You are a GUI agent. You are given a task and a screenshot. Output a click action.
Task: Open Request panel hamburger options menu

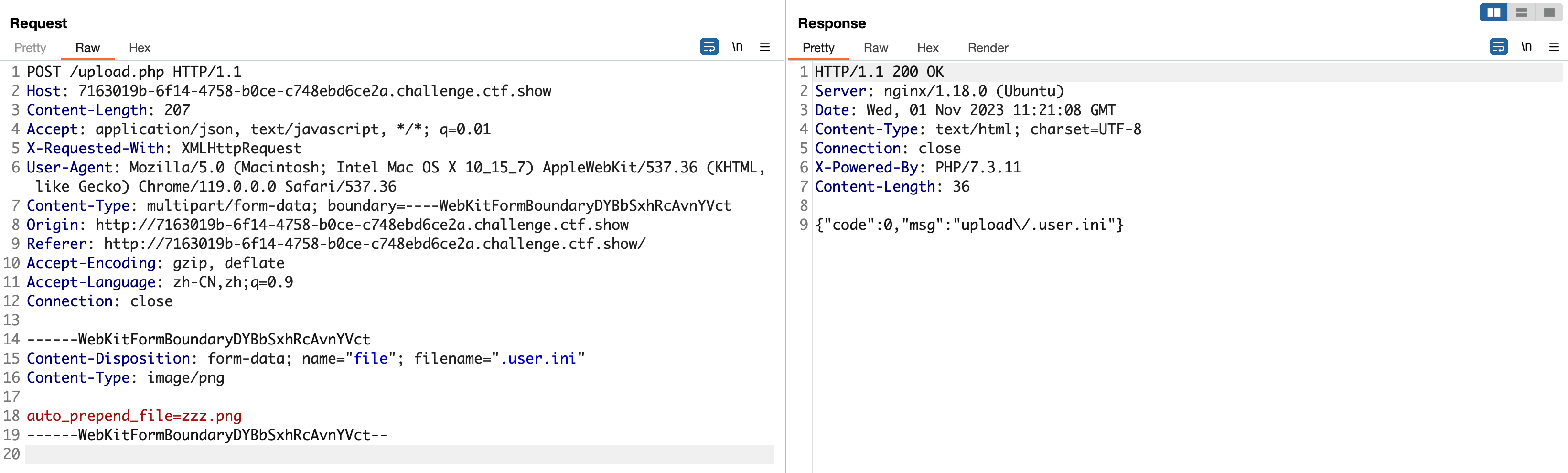[765, 47]
